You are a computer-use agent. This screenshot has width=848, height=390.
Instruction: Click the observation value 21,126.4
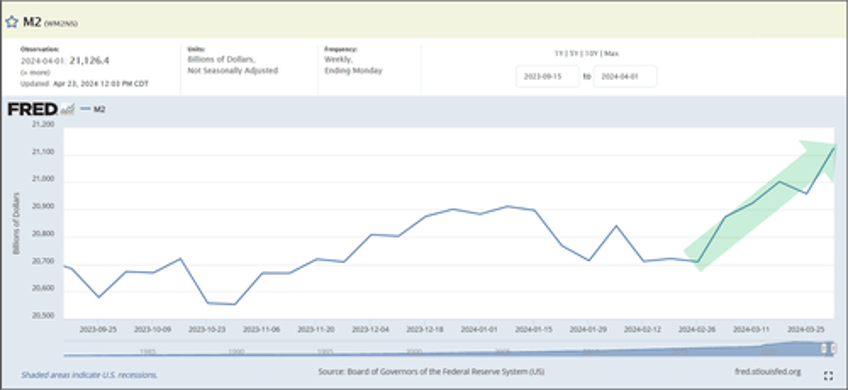pos(89,61)
